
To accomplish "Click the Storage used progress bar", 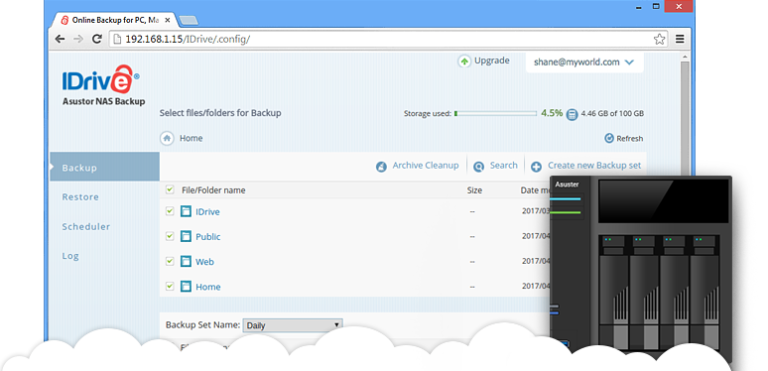I will tap(495, 114).
